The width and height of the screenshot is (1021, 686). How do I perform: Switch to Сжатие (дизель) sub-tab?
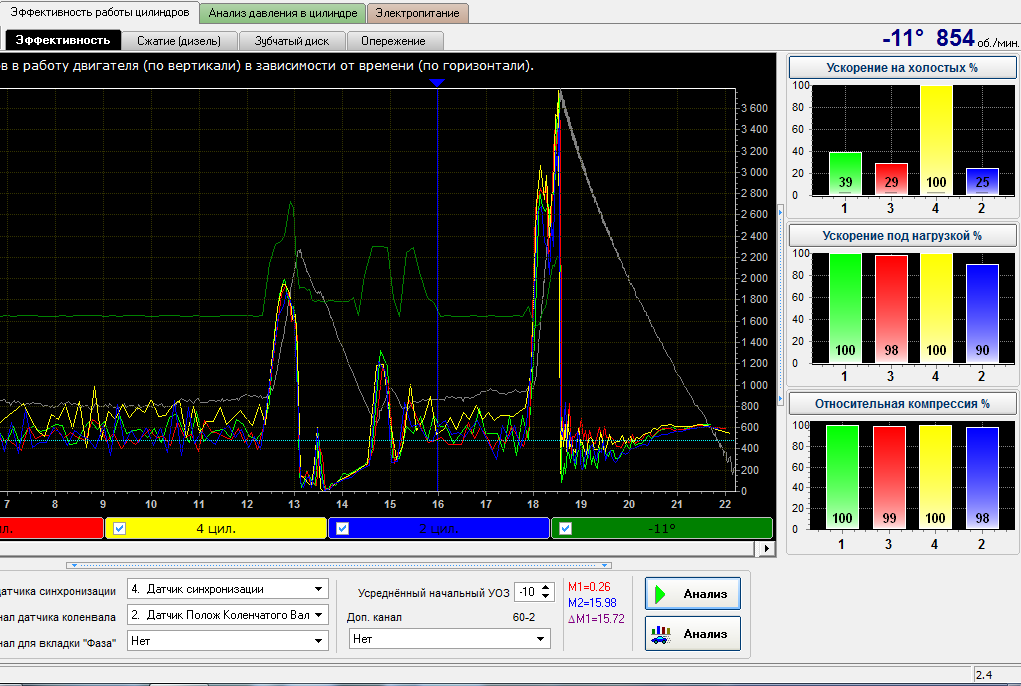click(179, 41)
